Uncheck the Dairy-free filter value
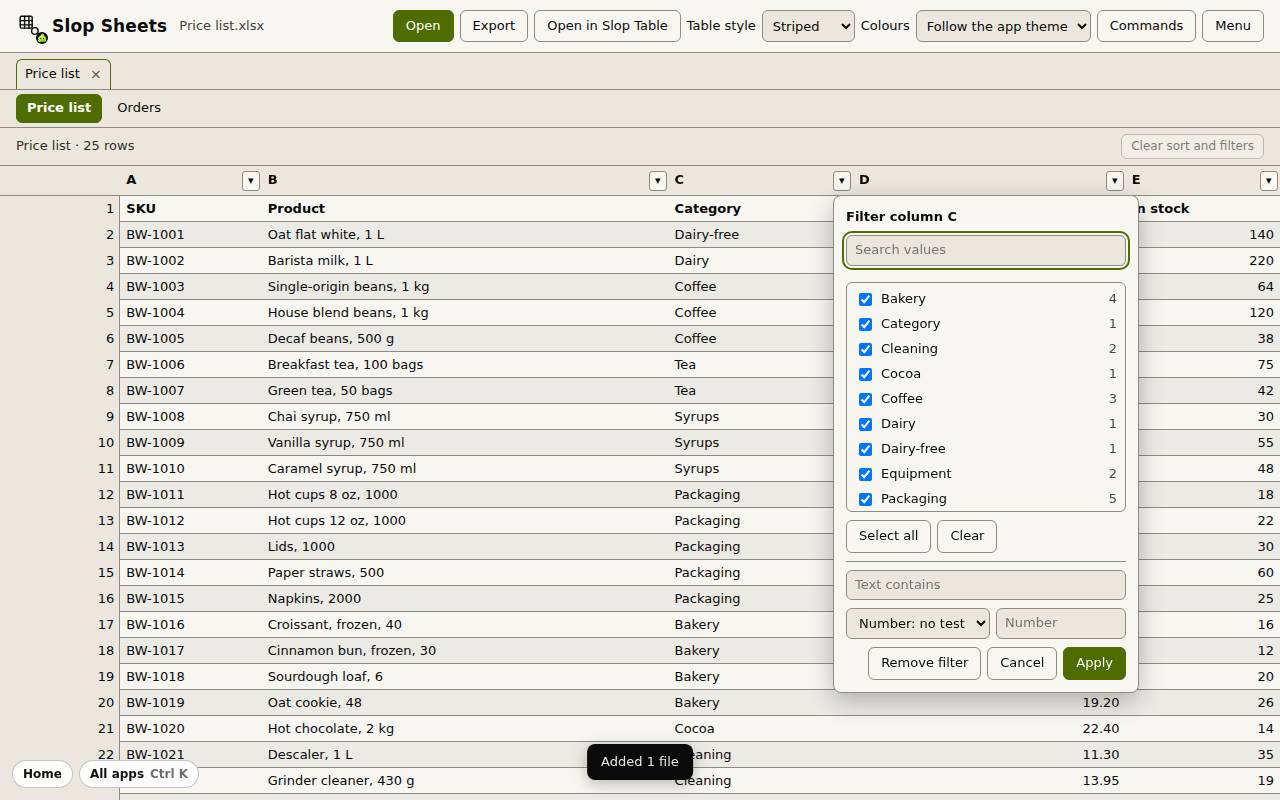The height and width of the screenshot is (800, 1280). (865, 449)
